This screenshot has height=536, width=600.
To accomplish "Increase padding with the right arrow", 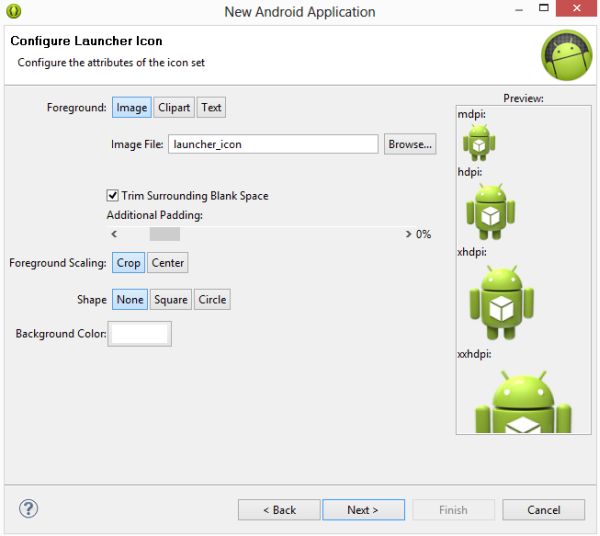I will click(408, 234).
